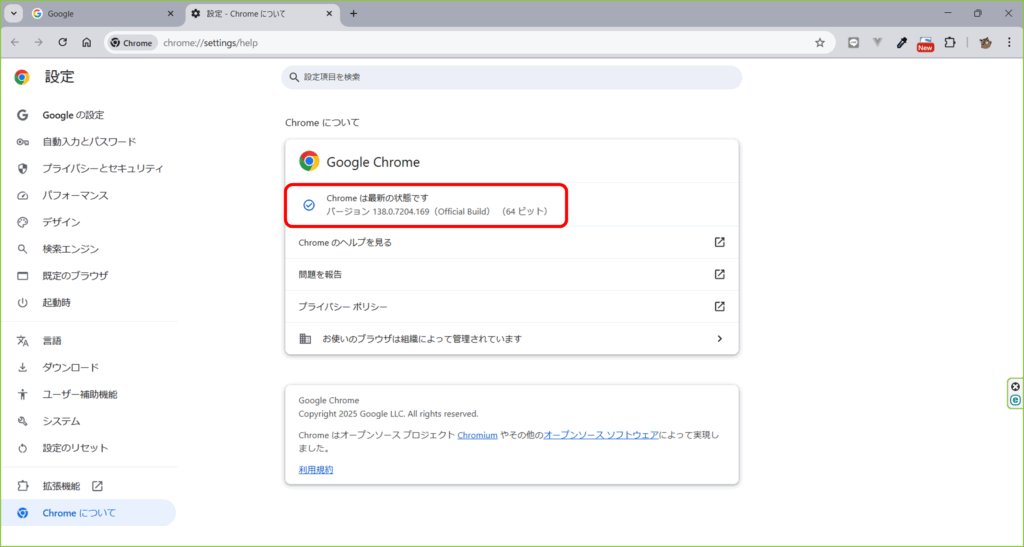Image resolution: width=1024 pixels, height=547 pixels.
Task: Select the 設定 - Chrome について tab
Action: 262,13
